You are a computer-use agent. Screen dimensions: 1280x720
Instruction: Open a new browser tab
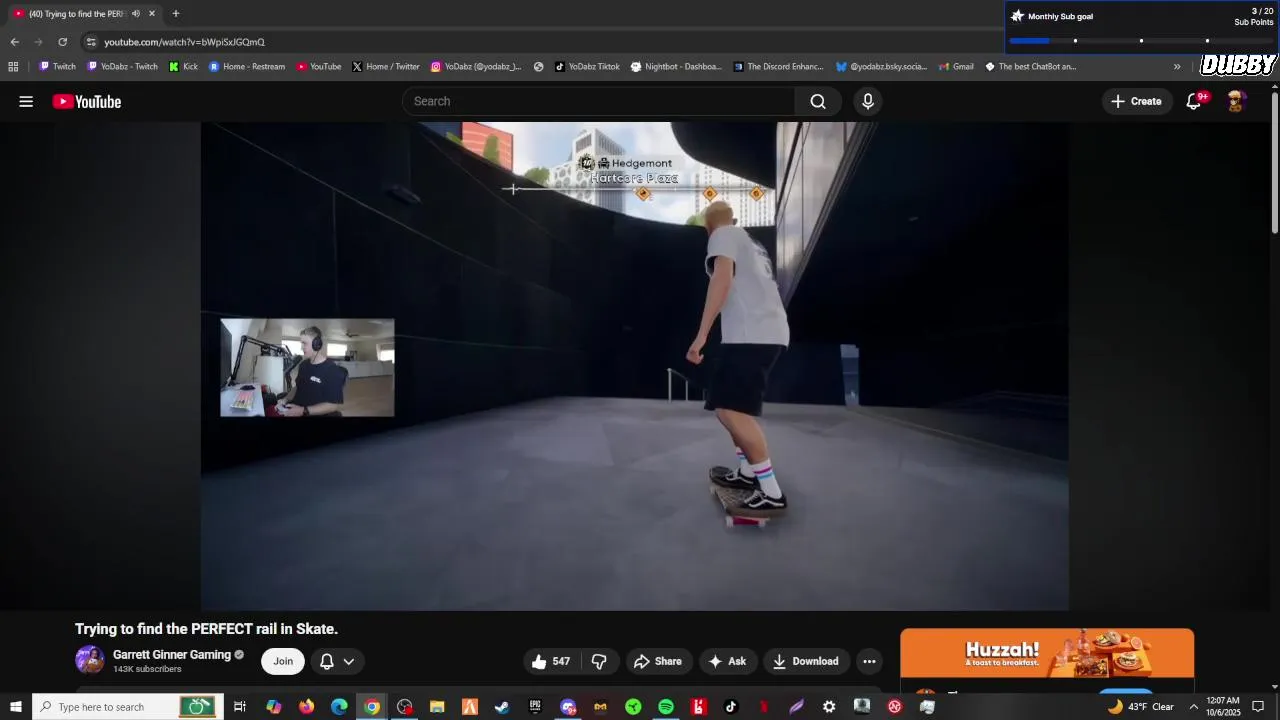pos(176,14)
